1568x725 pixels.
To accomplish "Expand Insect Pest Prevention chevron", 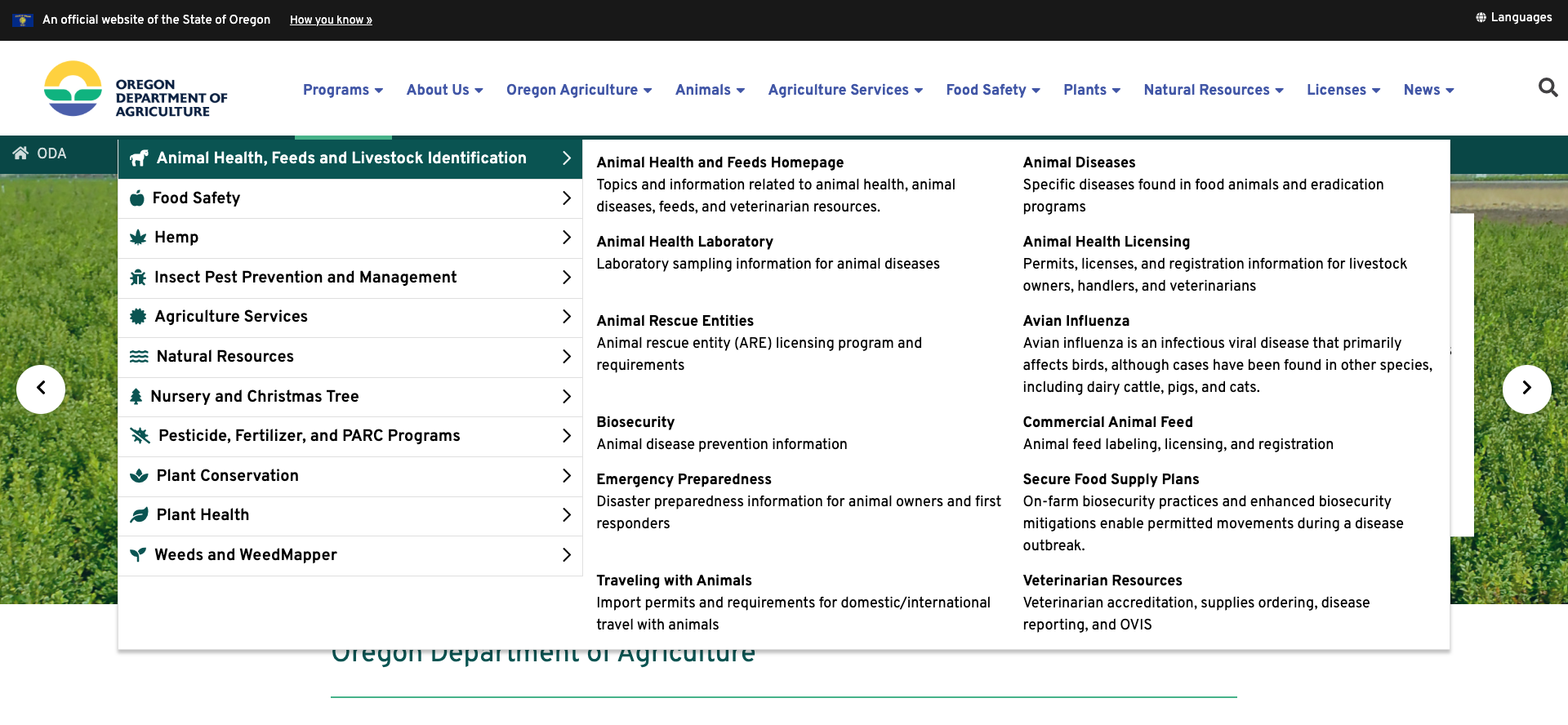I will coord(566,278).
